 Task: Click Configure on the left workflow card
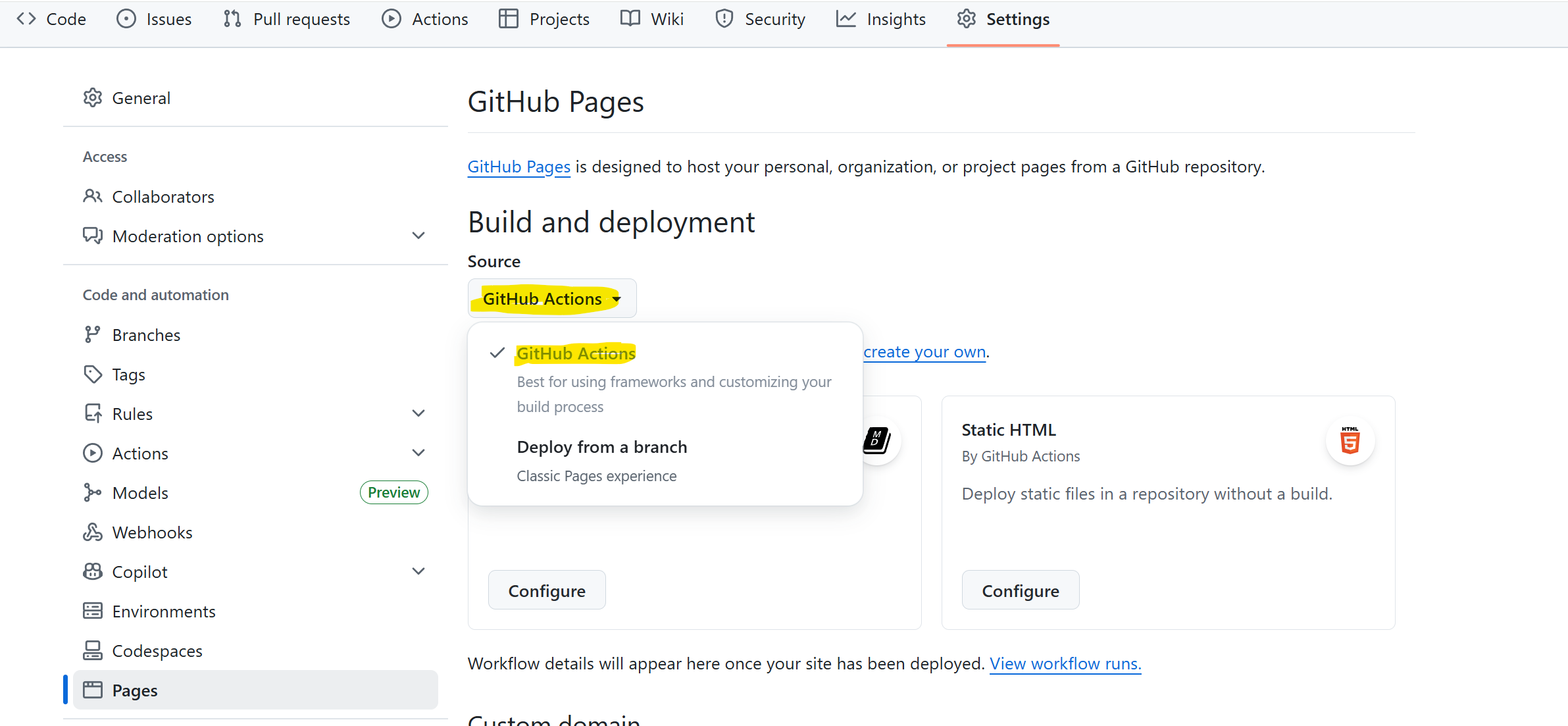[x=547, y=590]
